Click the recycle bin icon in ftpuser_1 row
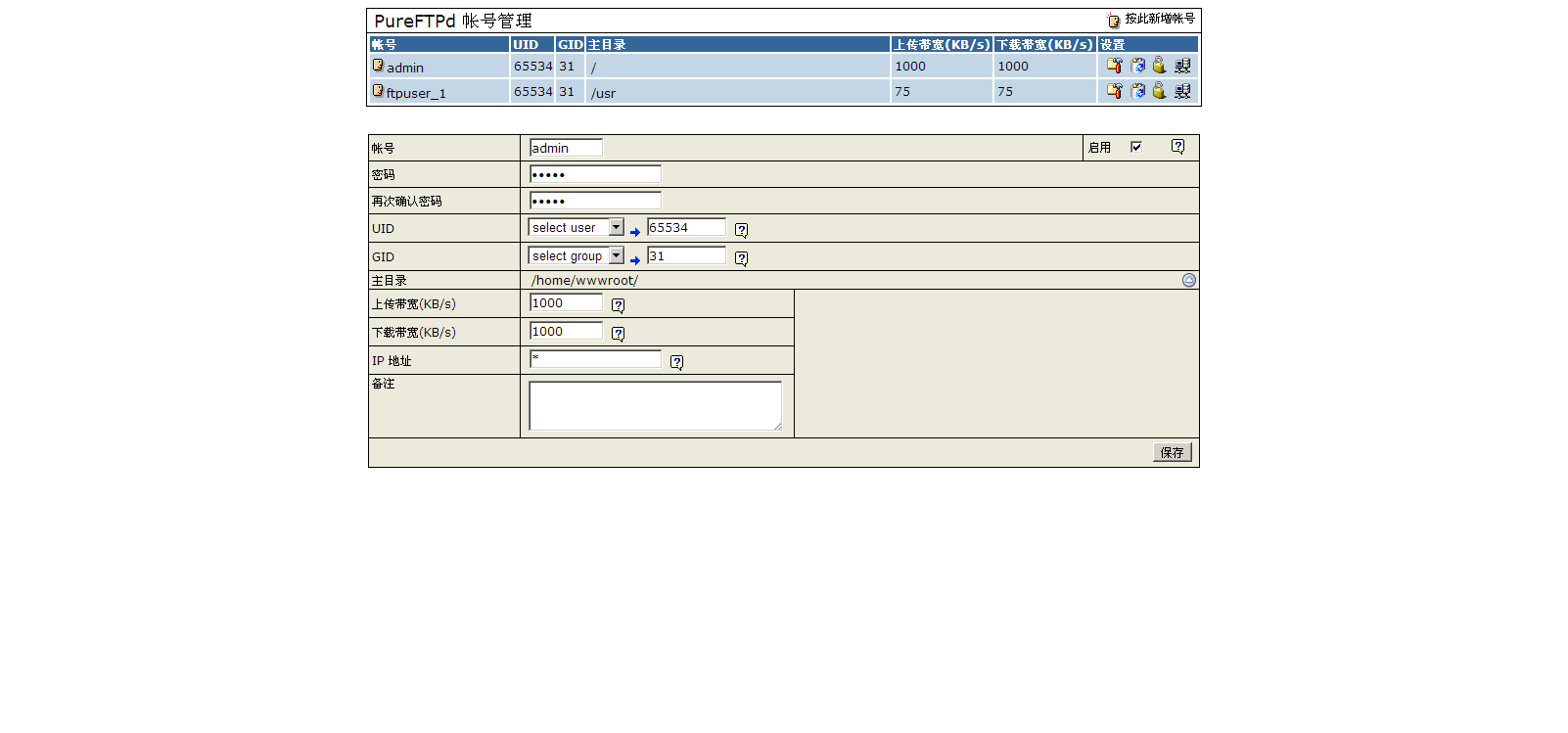 (x=1137, y=91)
